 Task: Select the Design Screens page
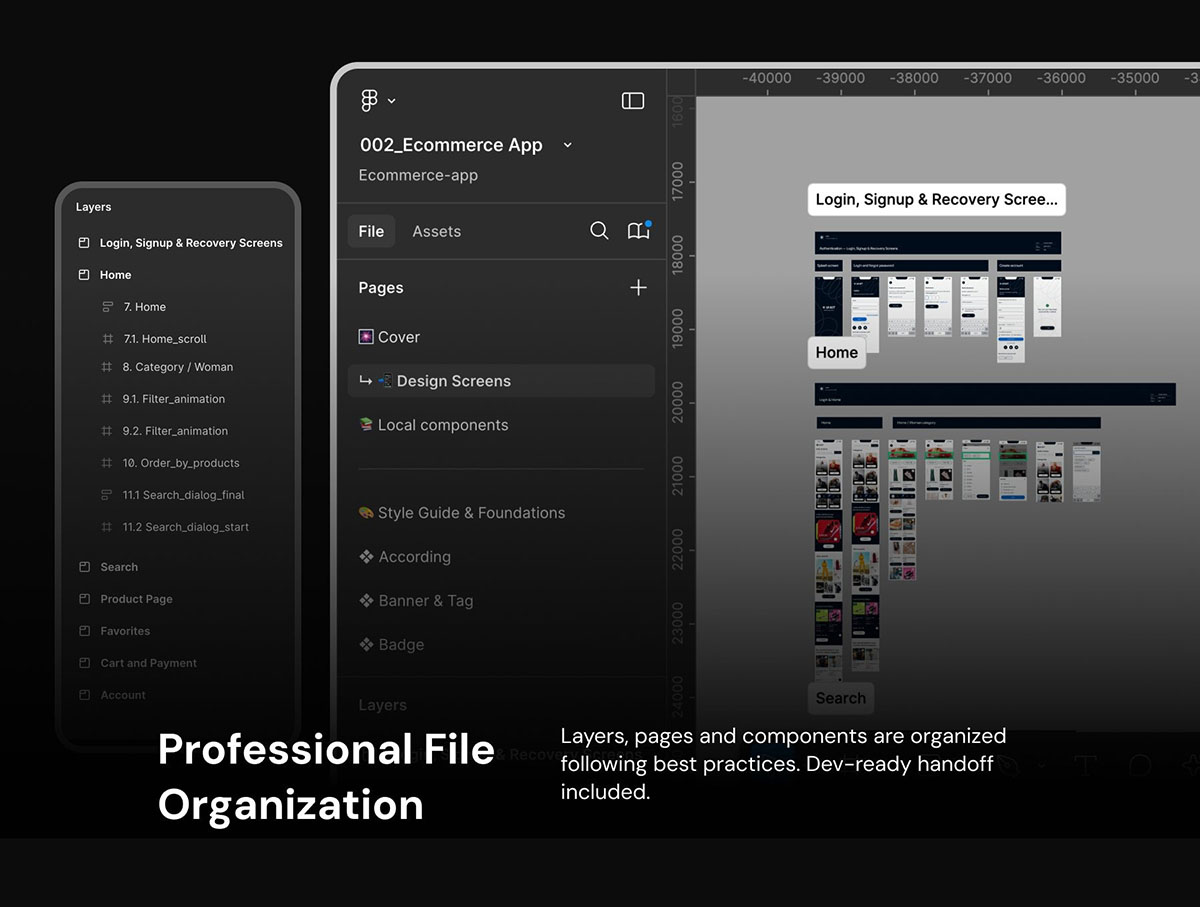coord(500,381)
